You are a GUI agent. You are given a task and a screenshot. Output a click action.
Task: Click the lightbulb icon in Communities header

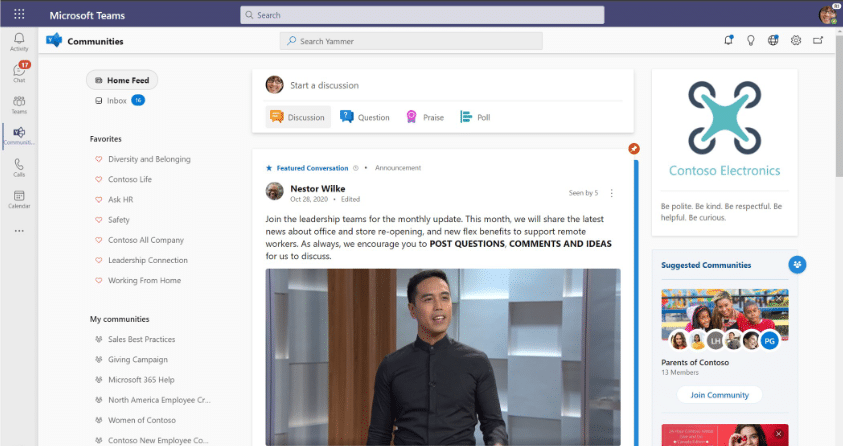[x=750, y=41]
